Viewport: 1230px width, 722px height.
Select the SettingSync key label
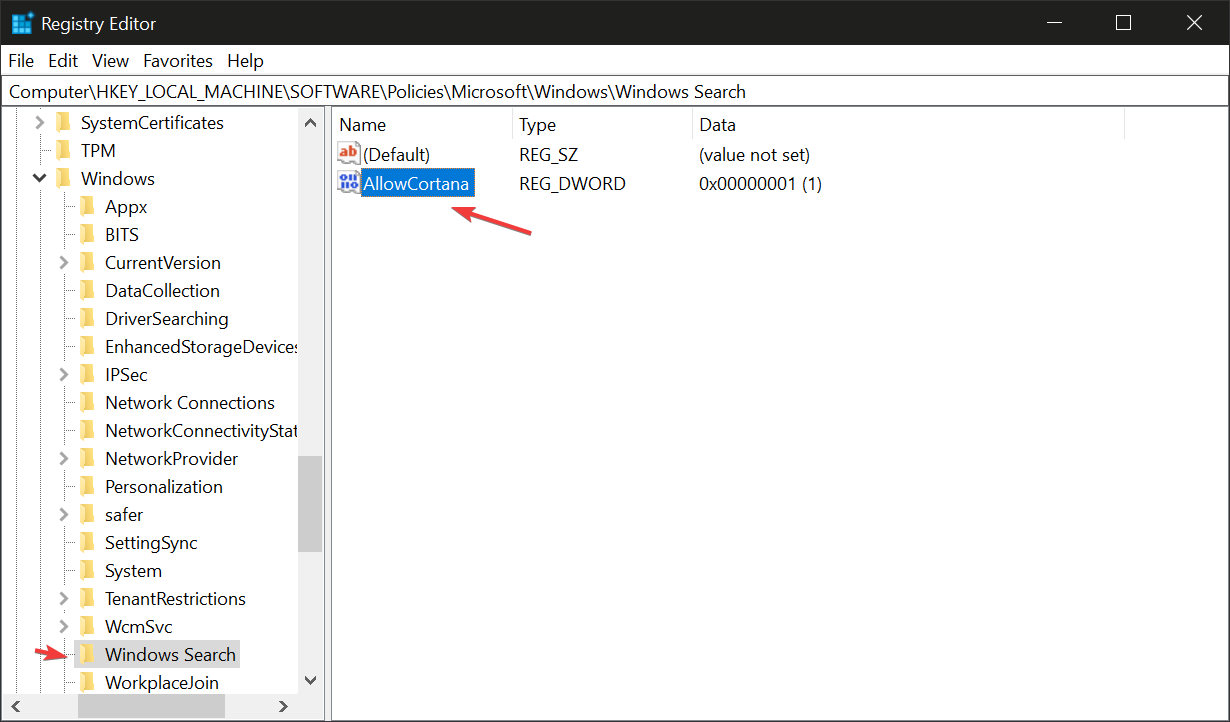[x=151, y=543]
